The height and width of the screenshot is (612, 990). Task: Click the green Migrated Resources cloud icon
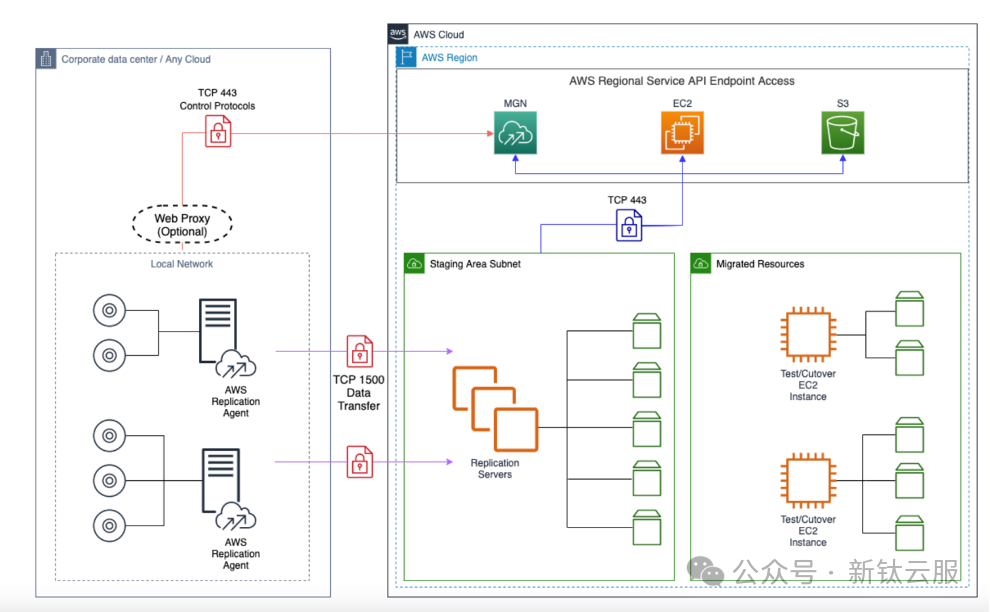[x=701, y=263]
